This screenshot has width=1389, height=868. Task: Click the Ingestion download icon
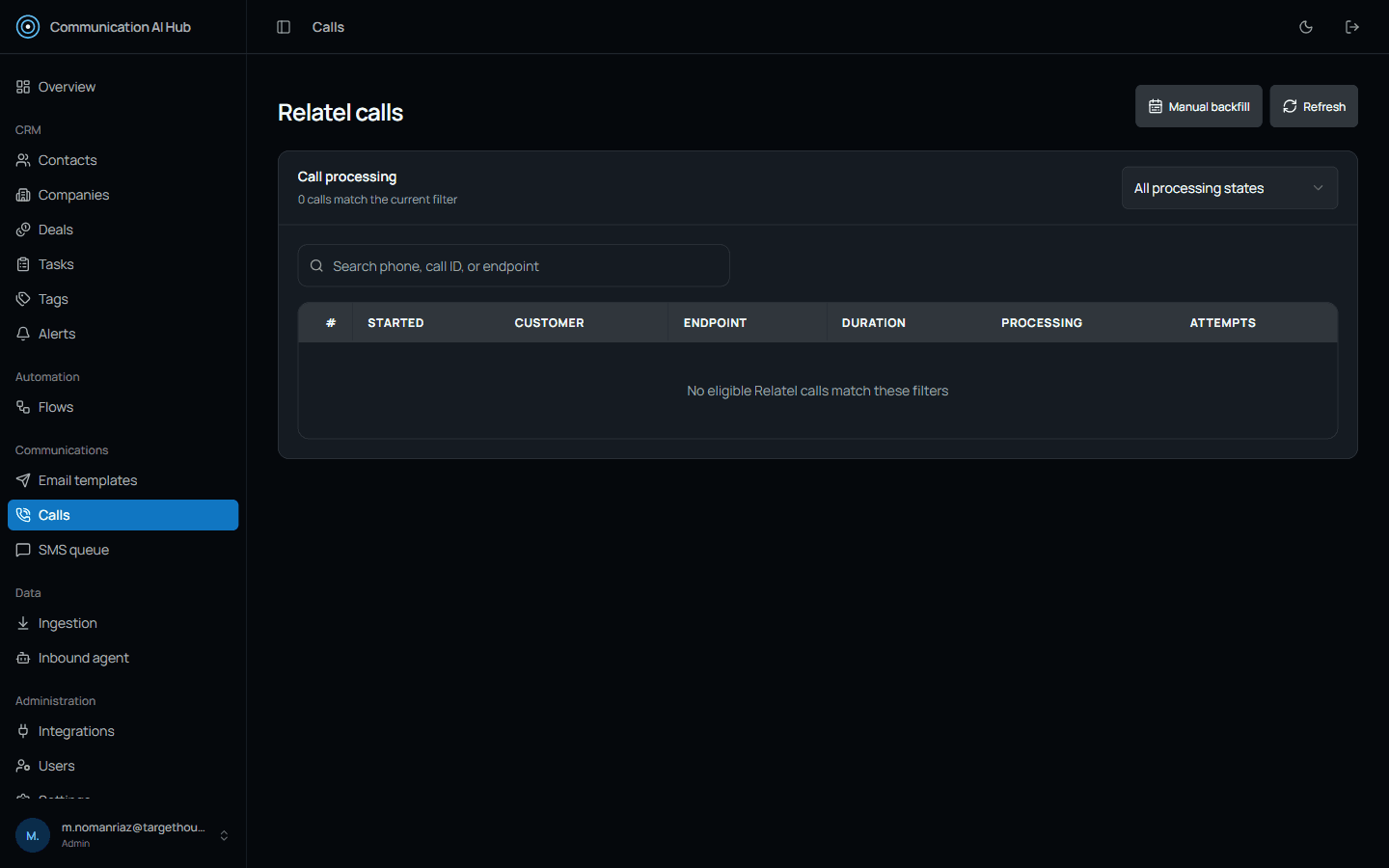23,623
